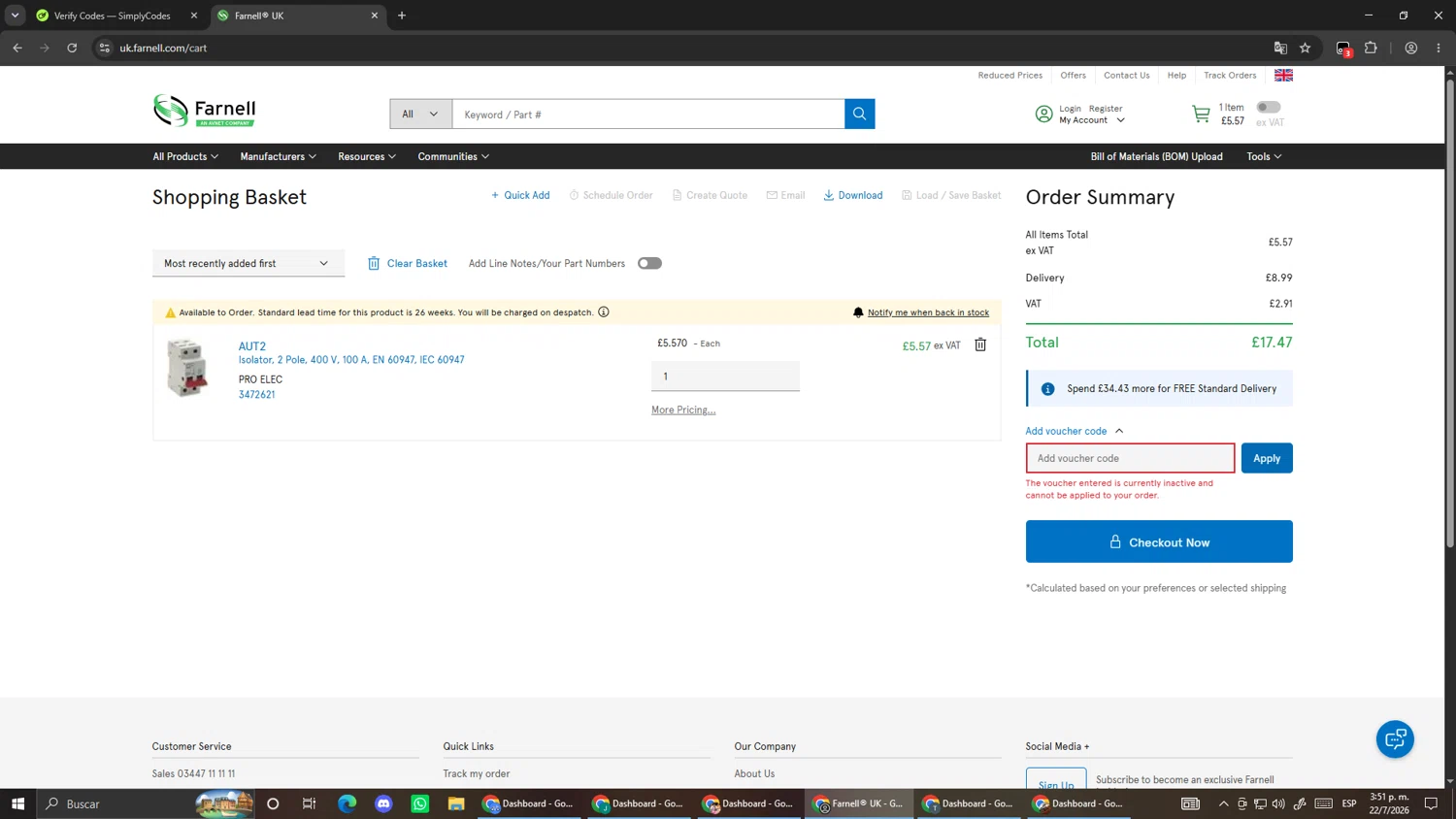Open Chrome profile icon
The image size is (1456, 819).
(1411, 48)
